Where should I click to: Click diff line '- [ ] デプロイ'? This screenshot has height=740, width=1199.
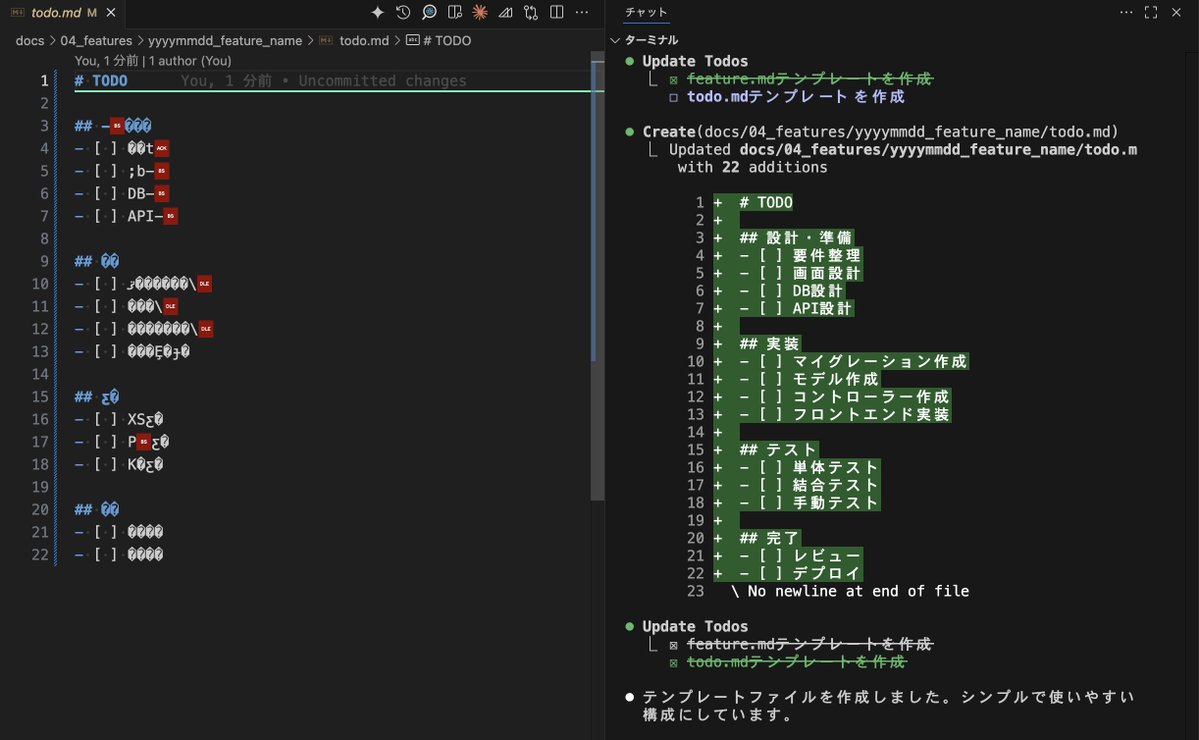pos(800,573)
